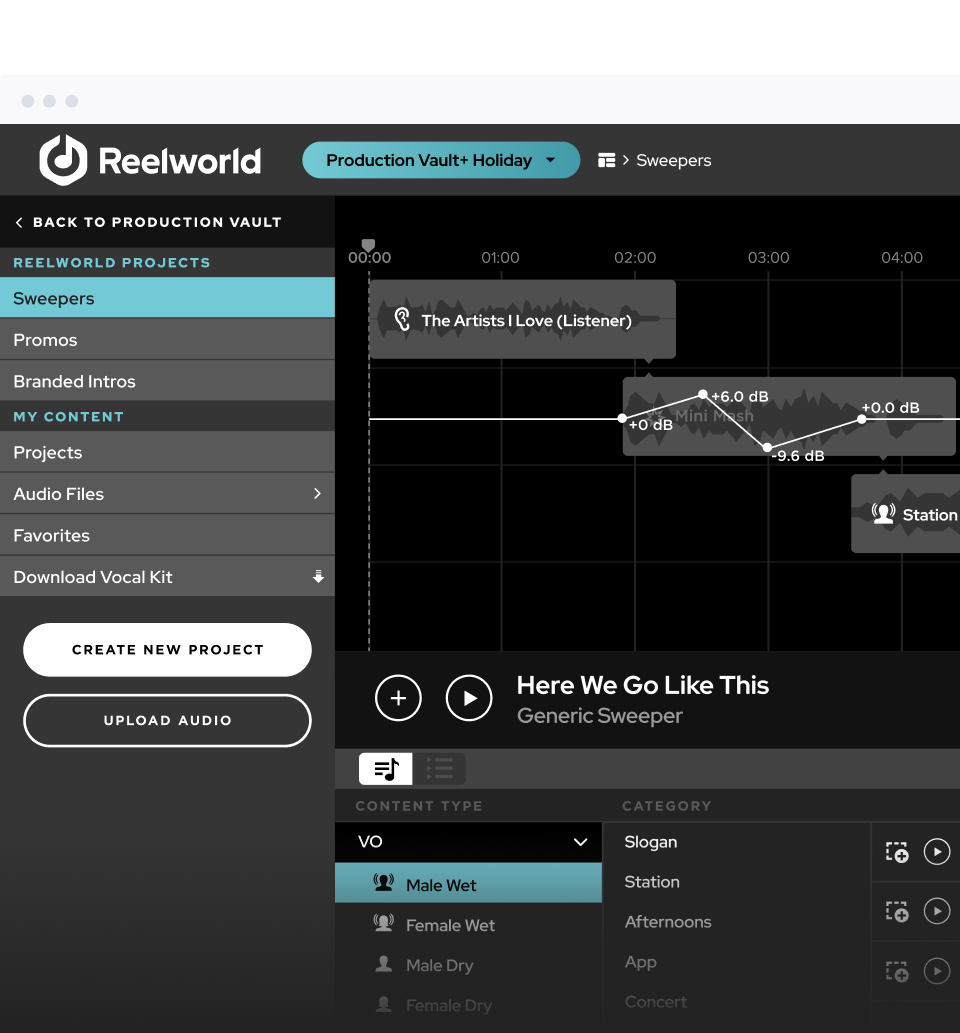Viewport: 960px width, 1033px height.
Task: Choose the Afternoons category
Action: click(667, 922)
